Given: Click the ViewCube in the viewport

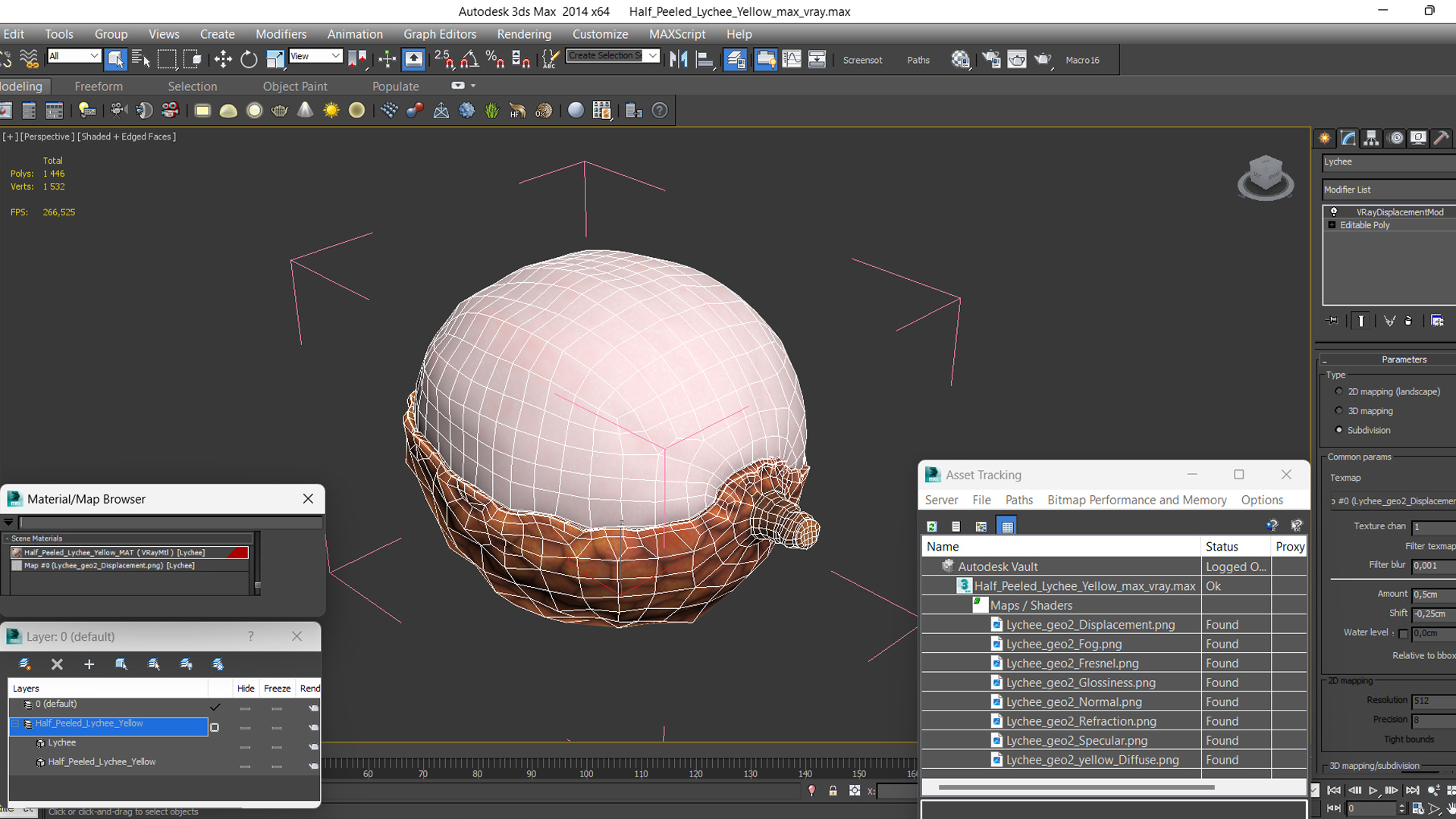Looking at the screenshot, I should point(1266,177).
